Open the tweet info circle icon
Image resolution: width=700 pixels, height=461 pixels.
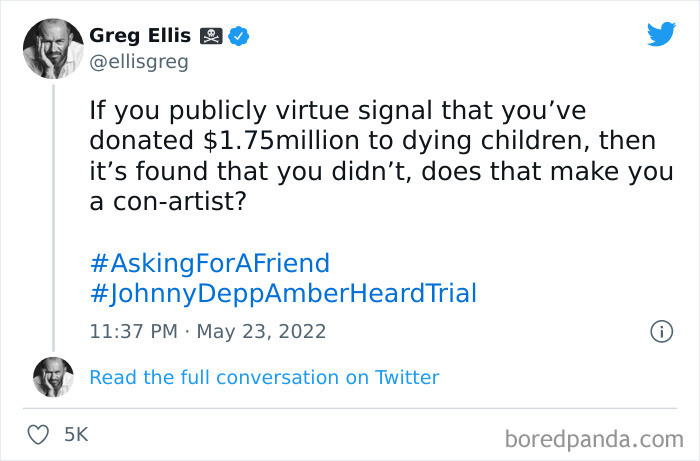[x=660, y=331]
